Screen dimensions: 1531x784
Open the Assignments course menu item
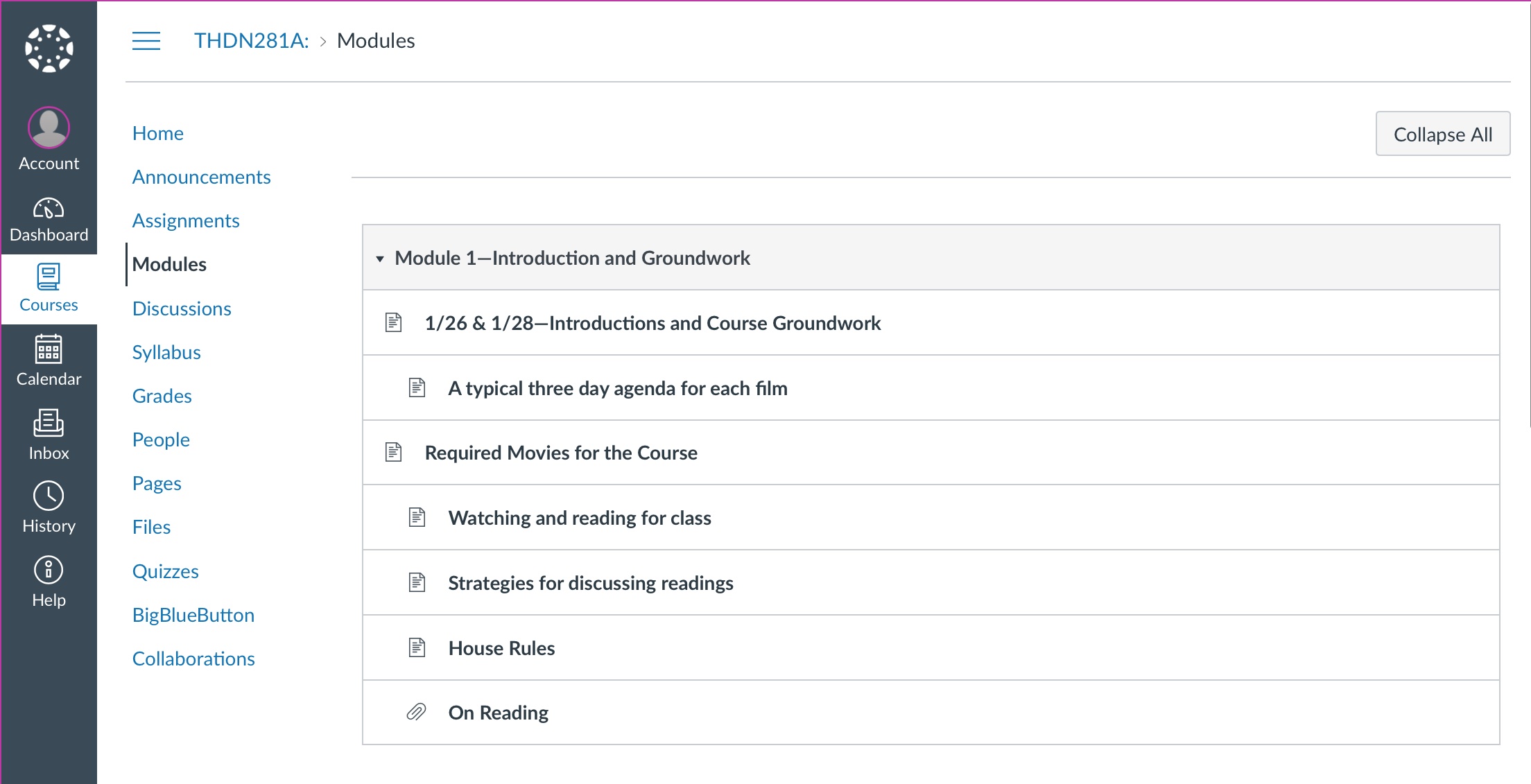[186, 220]
